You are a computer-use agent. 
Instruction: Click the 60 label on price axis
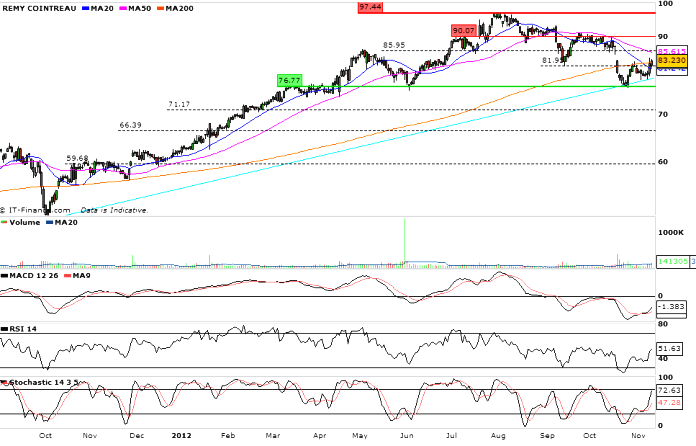coord(663,162)
